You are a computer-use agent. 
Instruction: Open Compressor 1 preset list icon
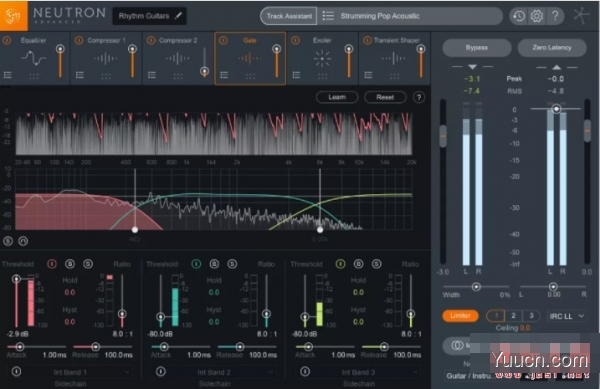80,75
